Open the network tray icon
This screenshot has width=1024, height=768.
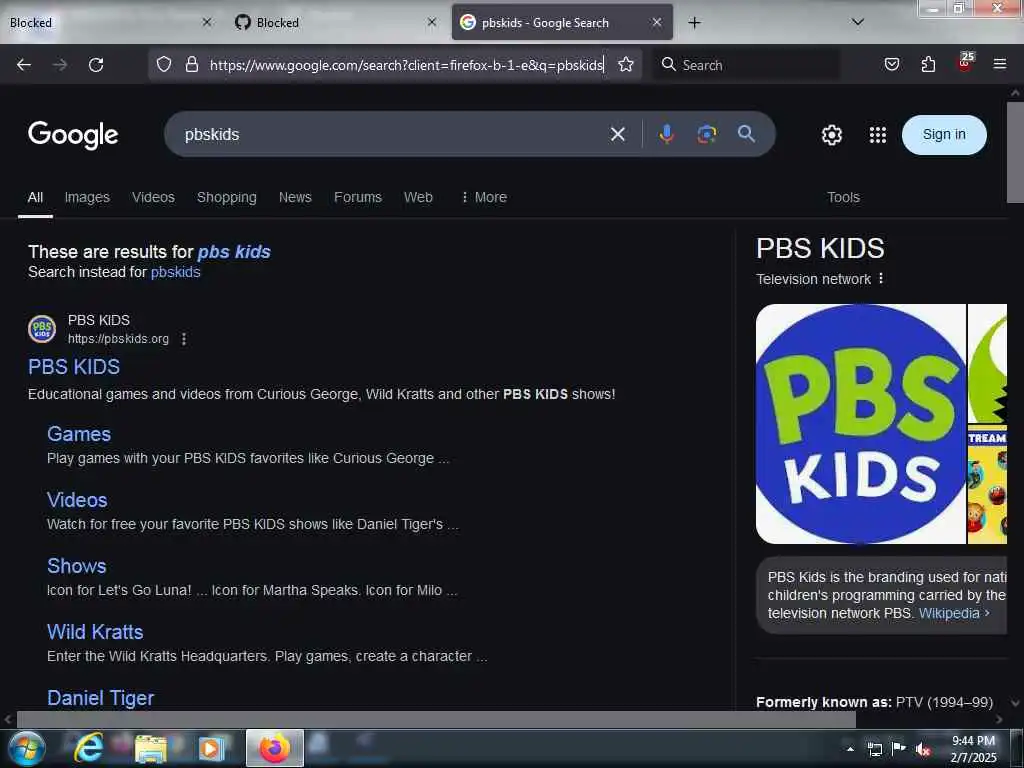tap(874, 749)
